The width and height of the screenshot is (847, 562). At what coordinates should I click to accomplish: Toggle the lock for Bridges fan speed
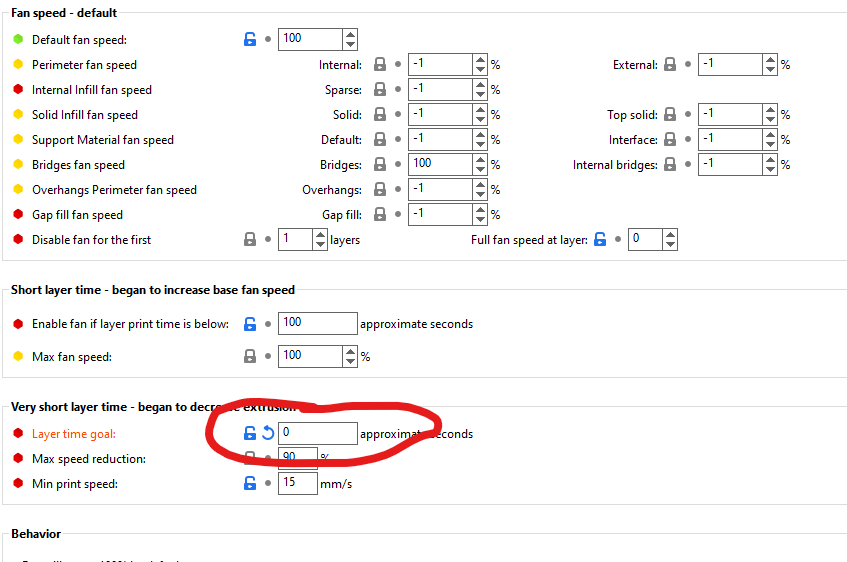[380, 164]
